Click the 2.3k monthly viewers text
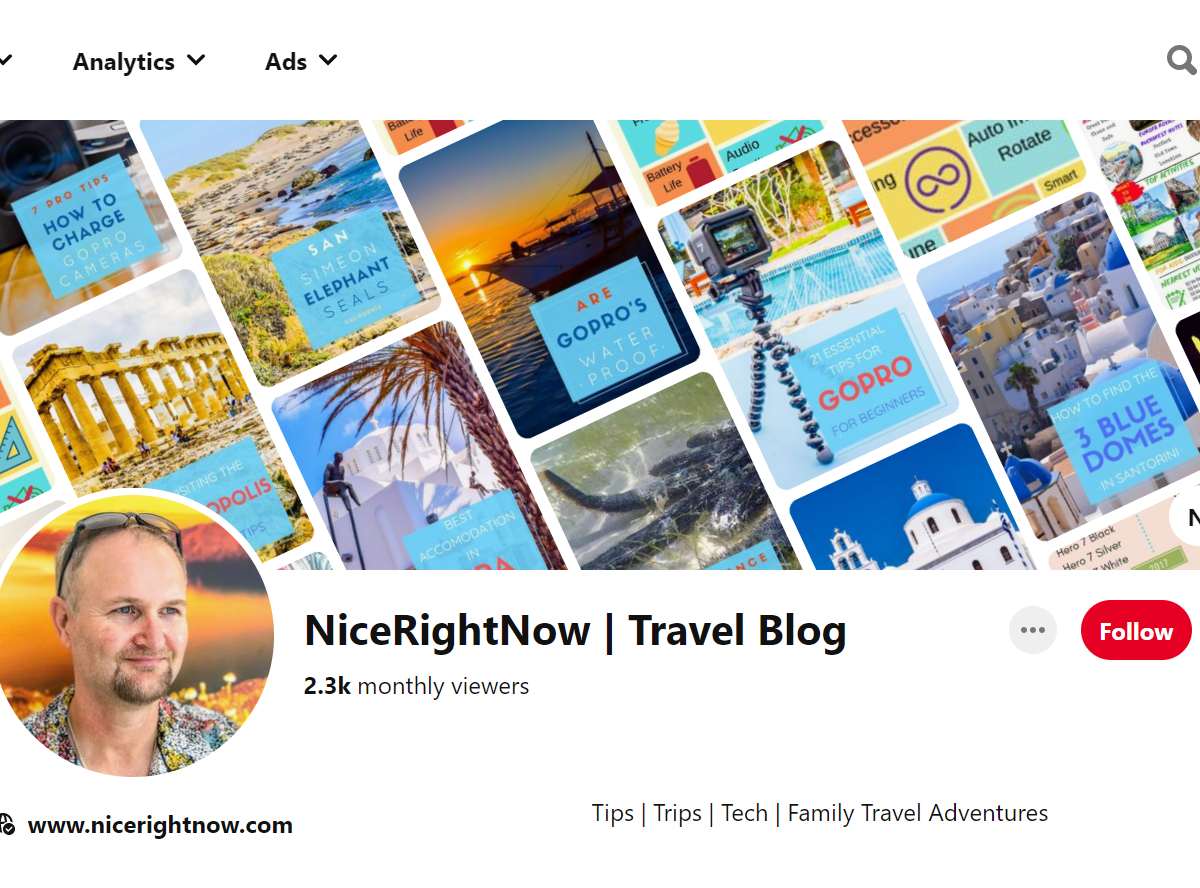 click(x=417, y=686)
